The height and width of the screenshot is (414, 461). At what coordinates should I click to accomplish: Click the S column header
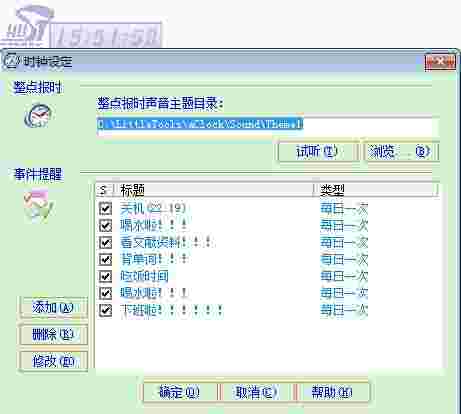105,190
